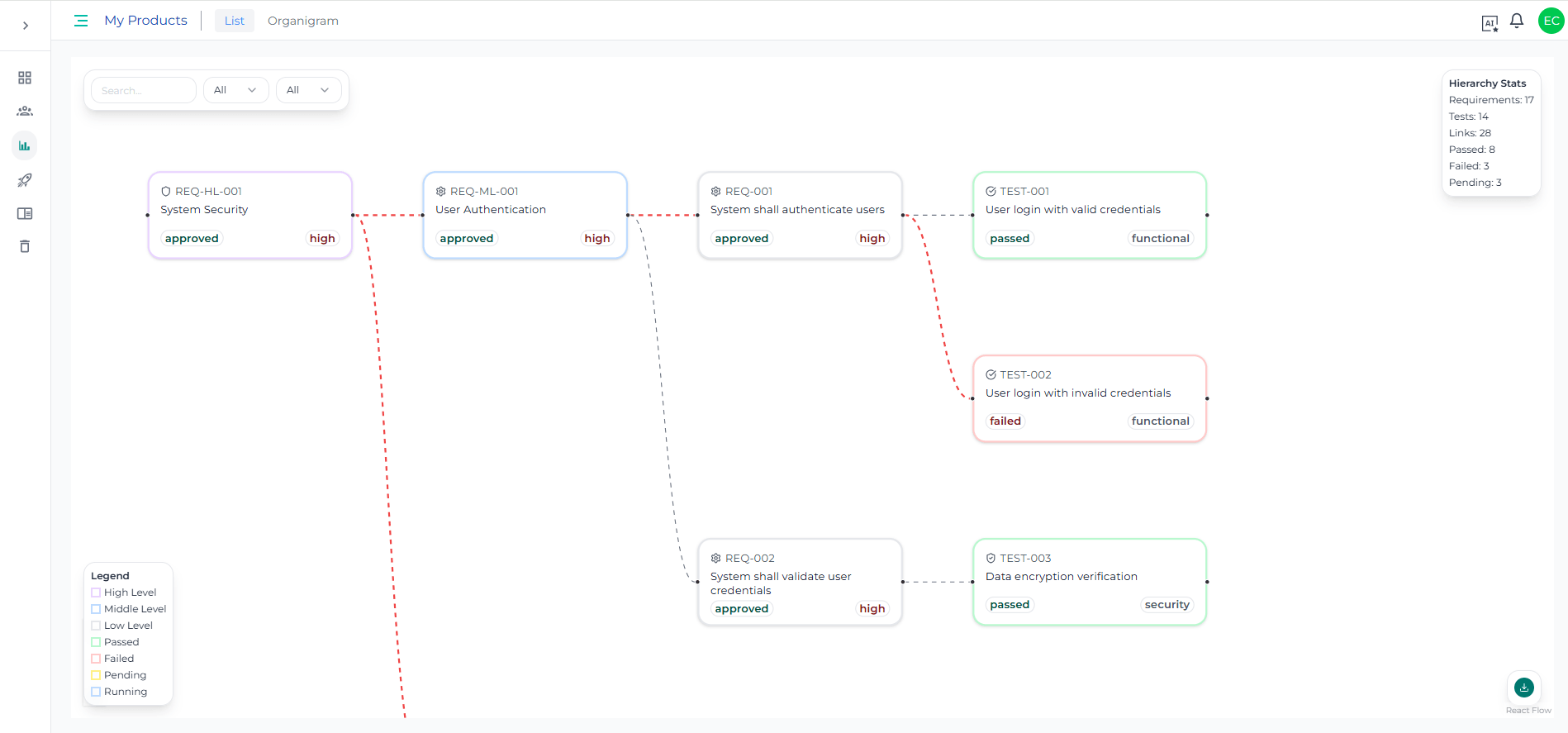Open the second All filter dropdown
1568x733 pixels.
tap(308, 90)
